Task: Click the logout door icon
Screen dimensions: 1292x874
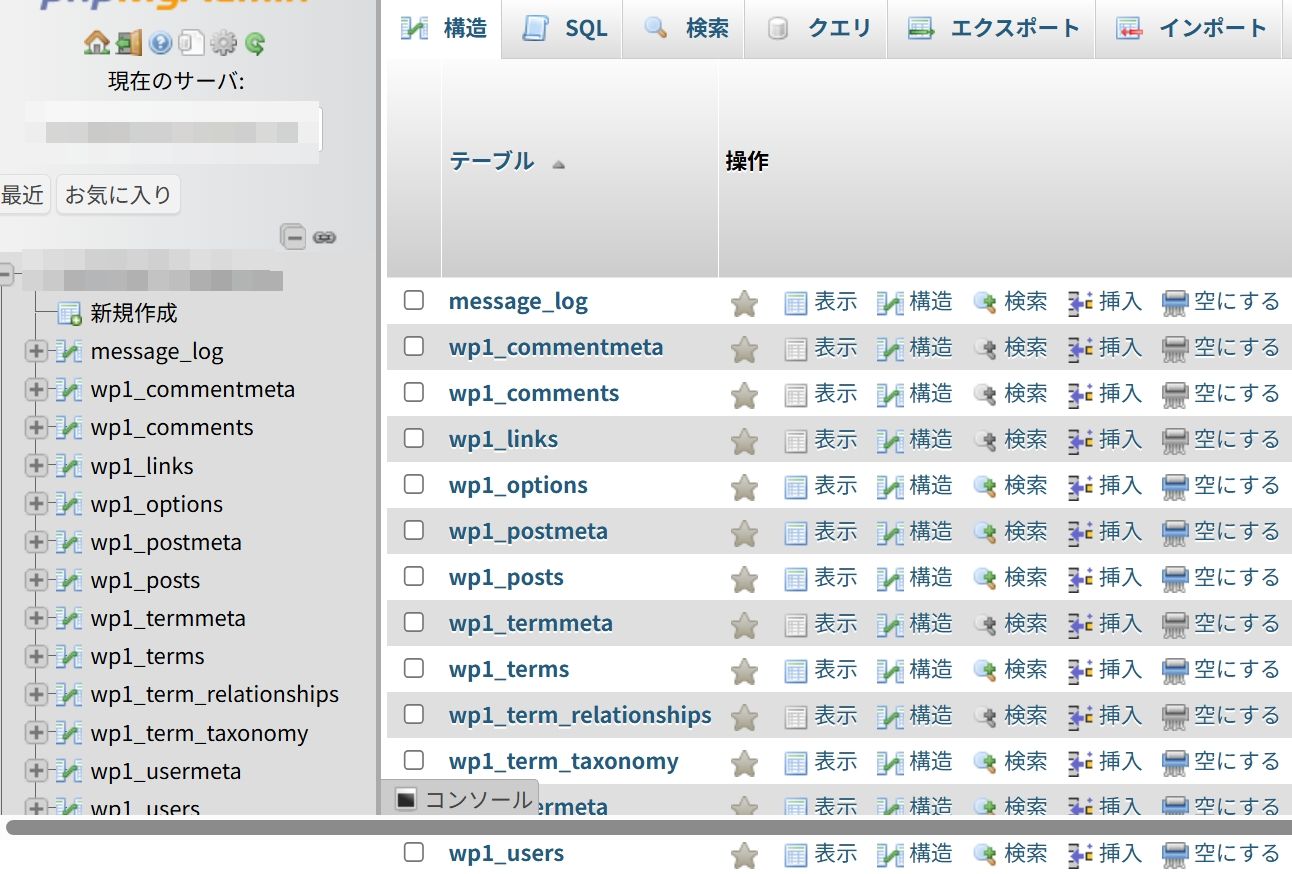Action: coord(128,43)
